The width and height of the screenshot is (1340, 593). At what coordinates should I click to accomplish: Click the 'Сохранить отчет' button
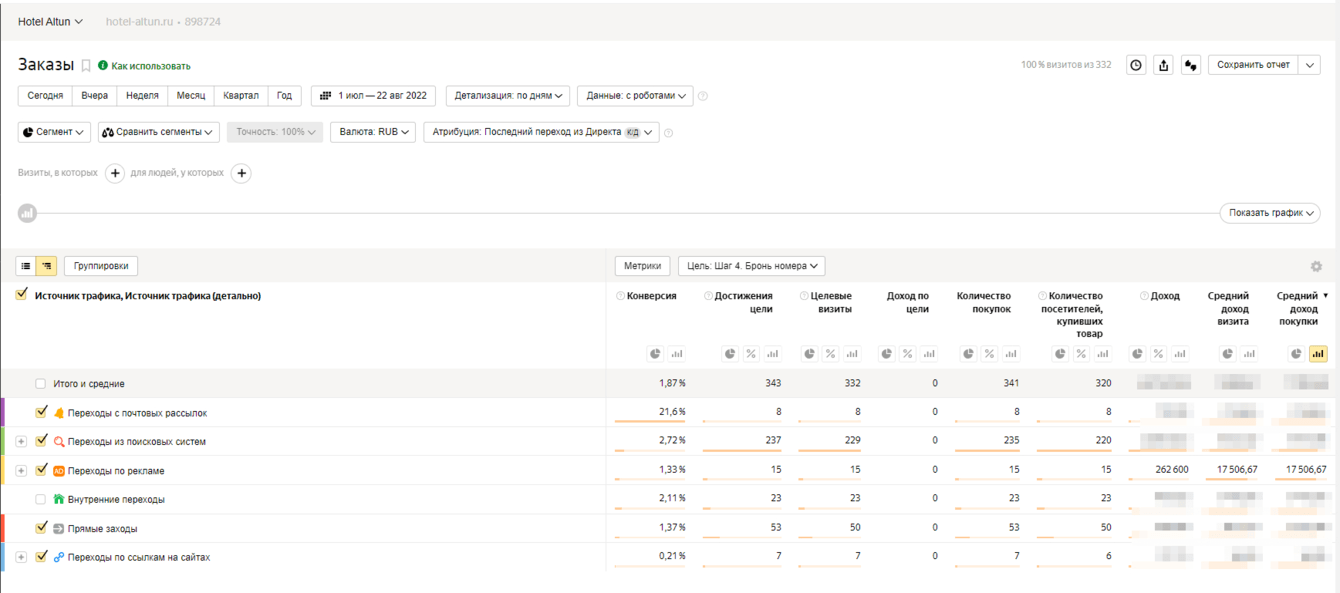(1253, 65)
